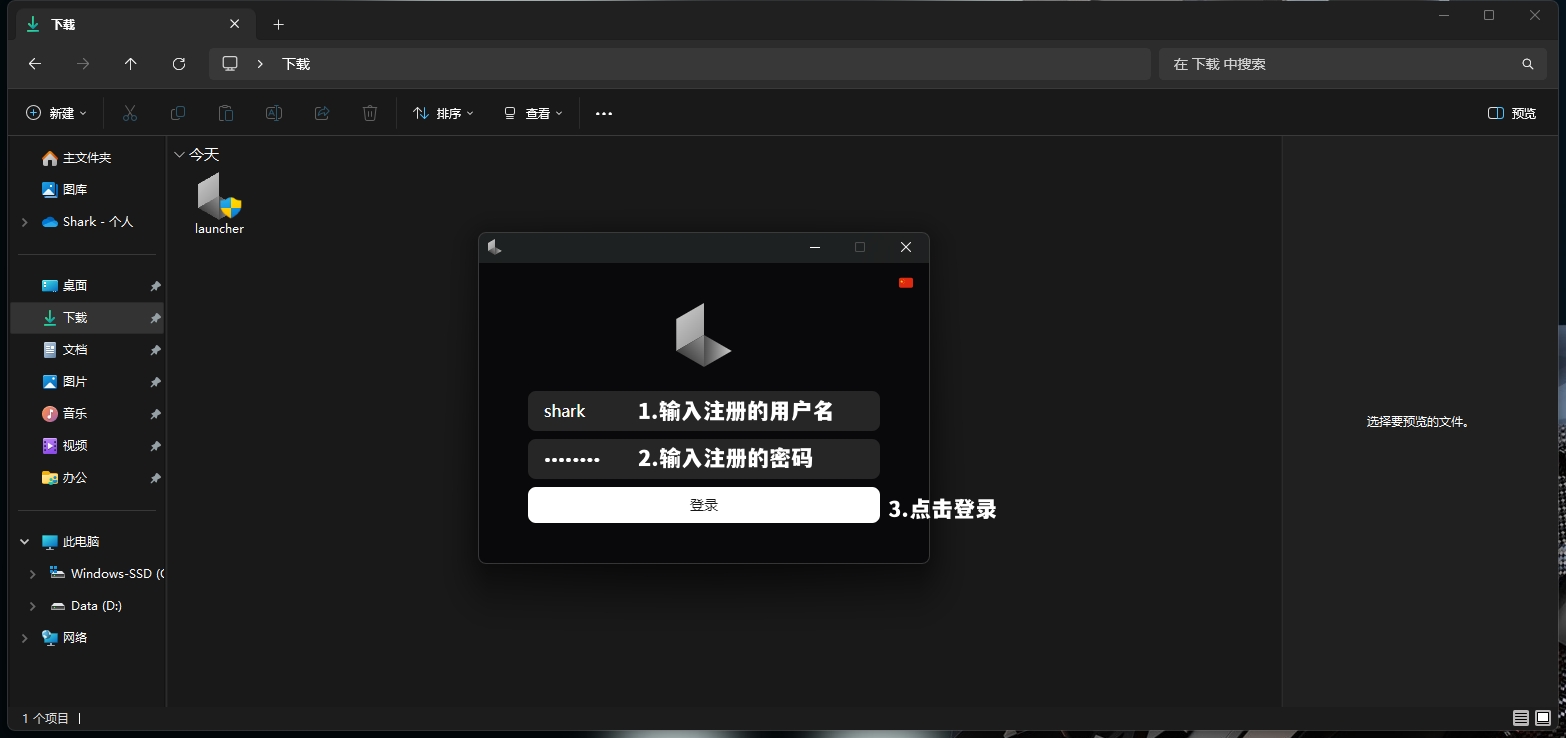Click the Refresh icon in the address bar
1566x738 pixels.
pyautogui.click(x=179, y=63)
